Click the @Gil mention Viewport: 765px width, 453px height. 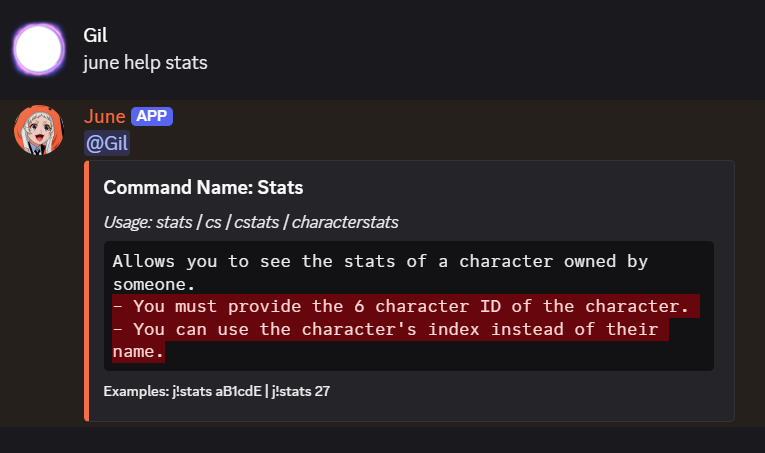click(107, 143)
